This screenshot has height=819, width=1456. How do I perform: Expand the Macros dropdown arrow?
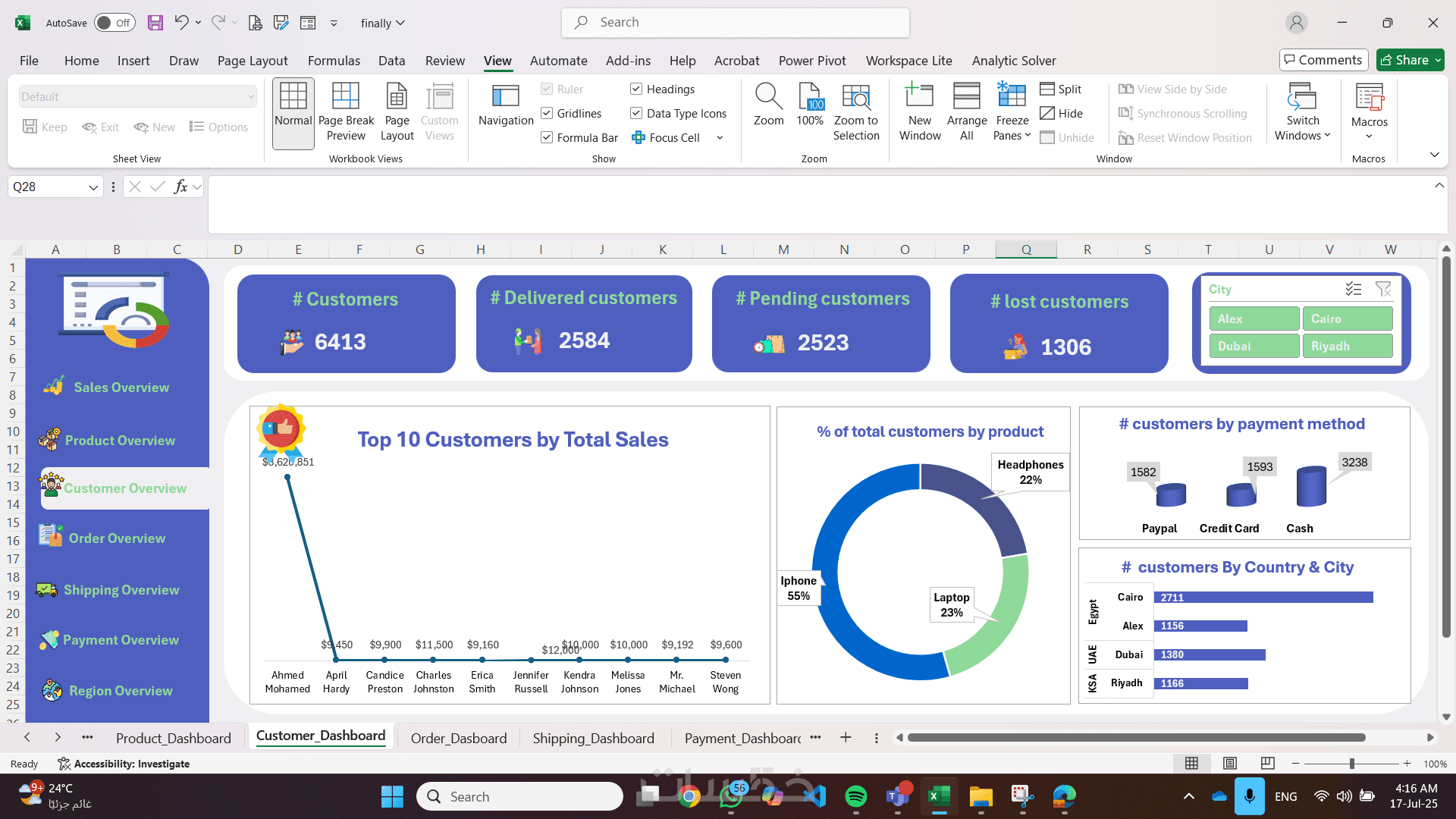tap(1369, 136)
